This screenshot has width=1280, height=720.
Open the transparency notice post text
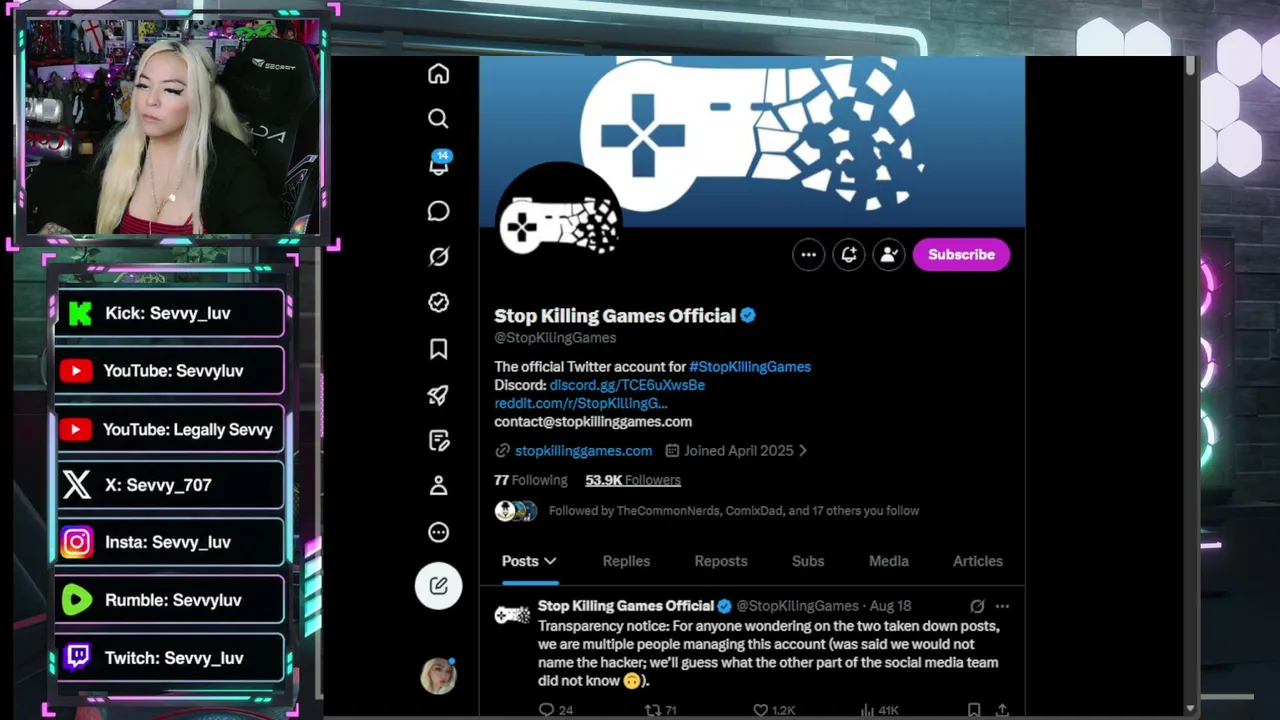[768, 653]
